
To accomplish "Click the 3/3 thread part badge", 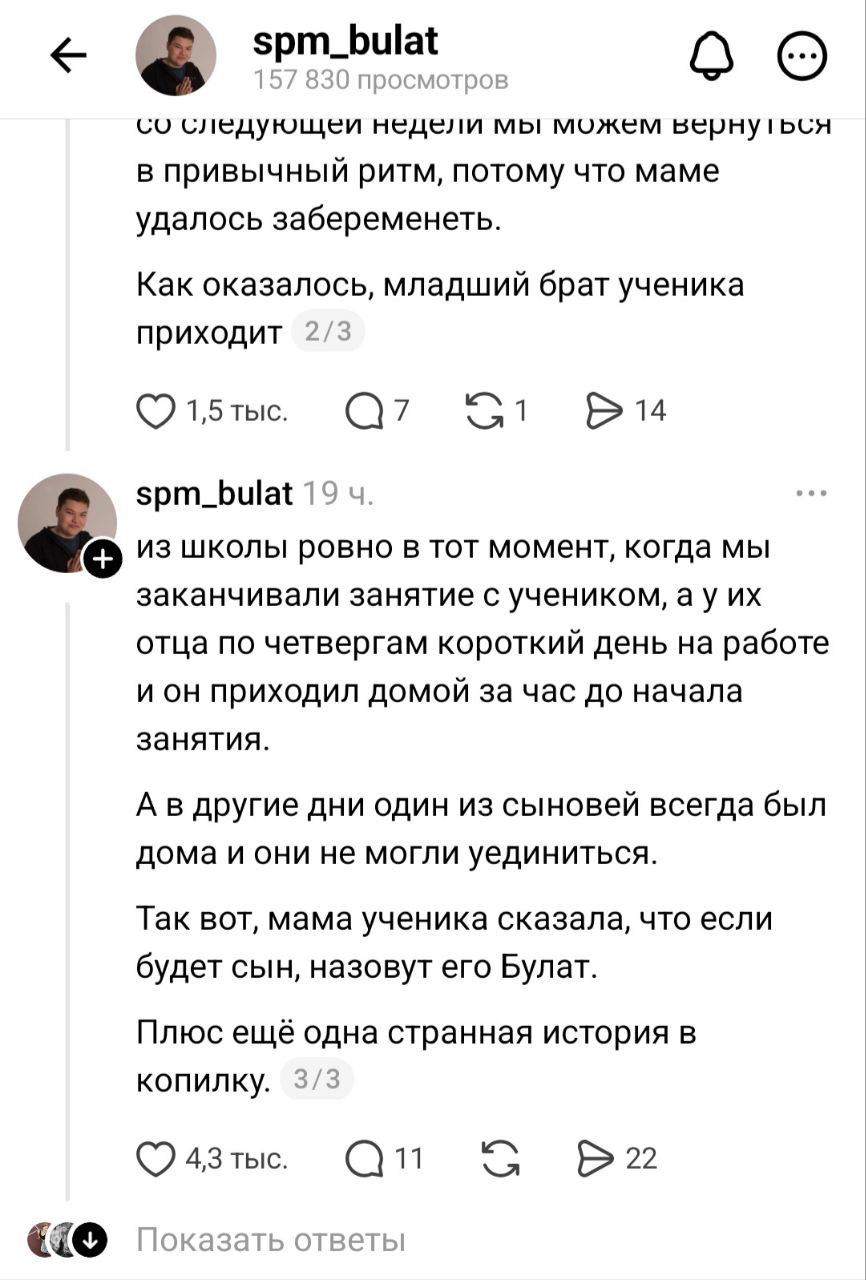I will [316, 1079].
